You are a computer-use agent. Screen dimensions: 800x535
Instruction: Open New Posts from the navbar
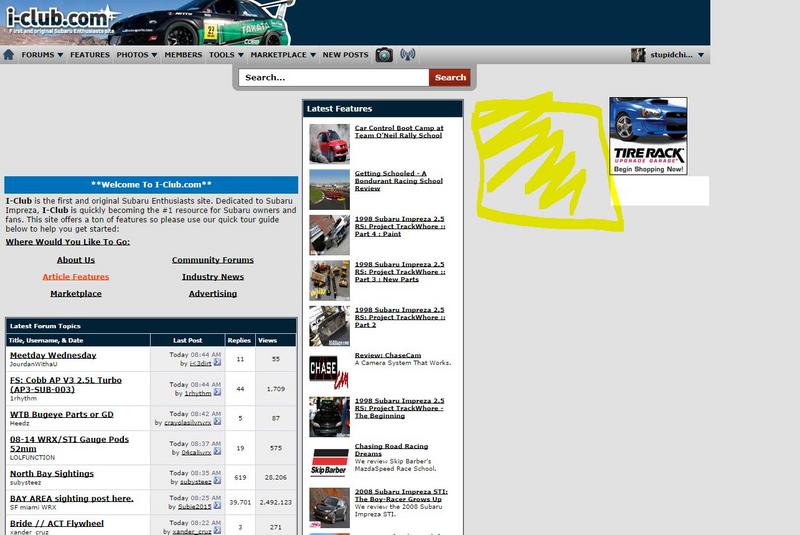(x=345, y=55)
